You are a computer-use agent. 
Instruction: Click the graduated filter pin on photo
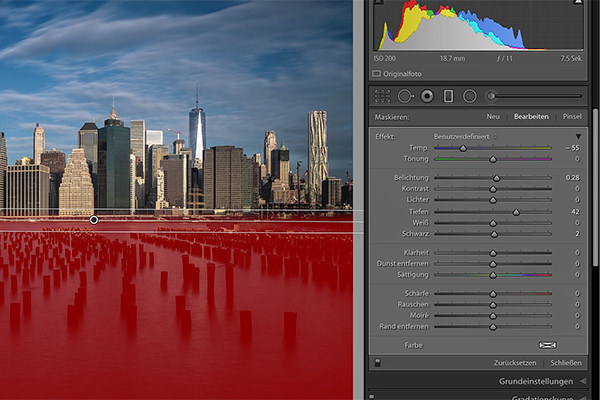tap(94, 220)
